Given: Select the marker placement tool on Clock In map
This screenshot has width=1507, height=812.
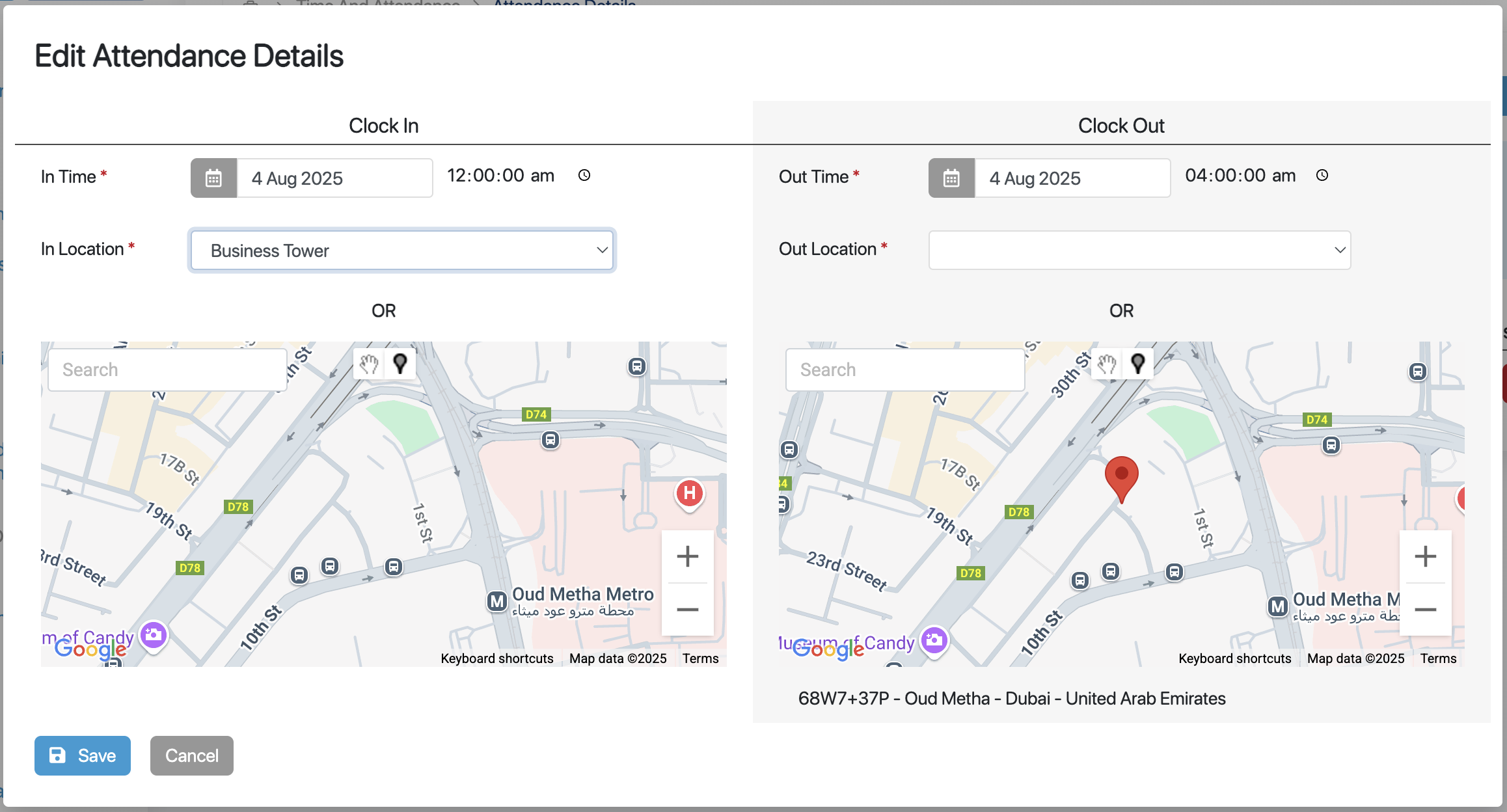Looking at the screenshot, I should click(400, 364).
